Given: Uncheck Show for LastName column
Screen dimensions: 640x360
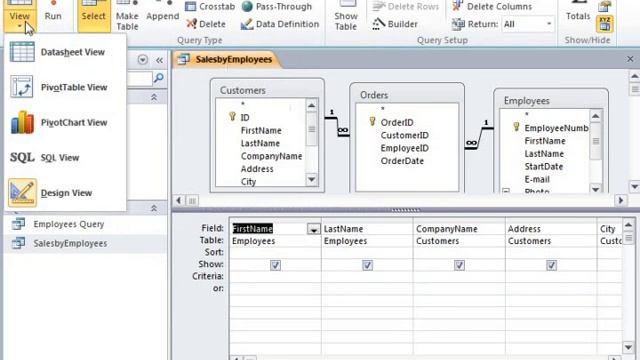Looking at the screenshot, I should tap(367, 265).
